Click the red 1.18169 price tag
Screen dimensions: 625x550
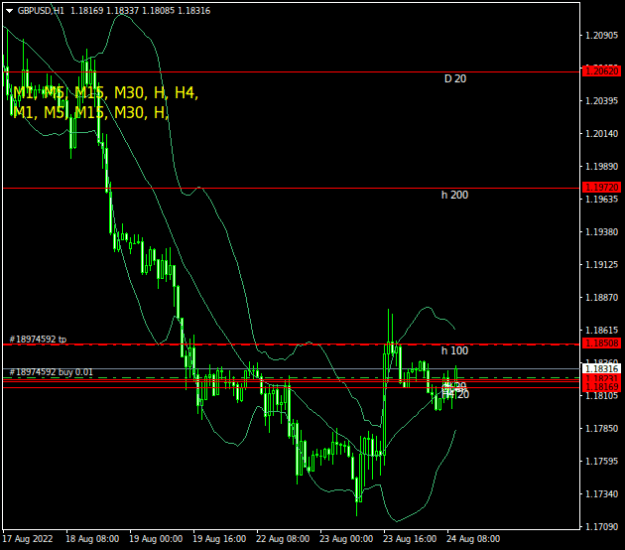(x=601, y=387)
